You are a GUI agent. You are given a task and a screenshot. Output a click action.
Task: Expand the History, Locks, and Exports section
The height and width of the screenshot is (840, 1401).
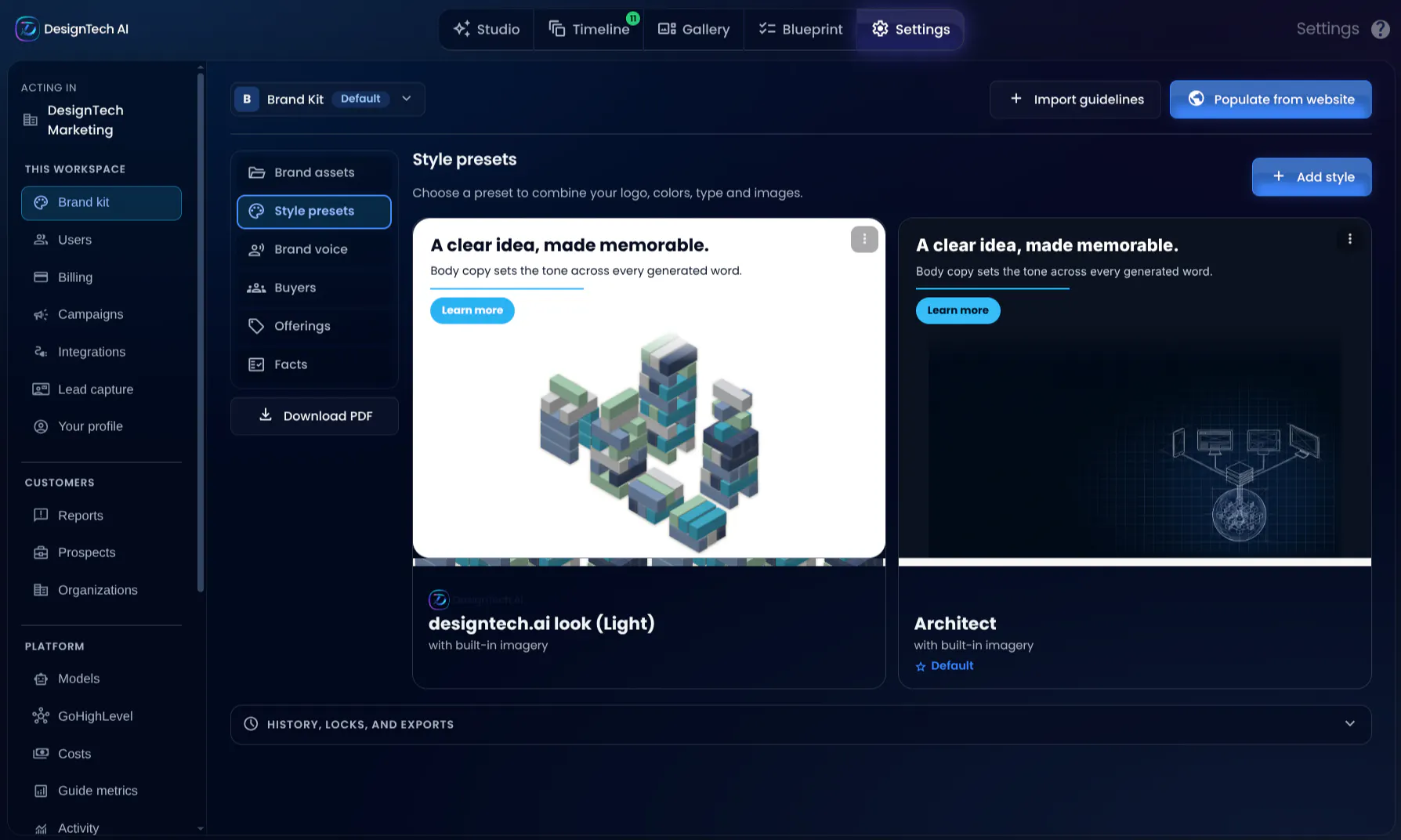(801, 725)
